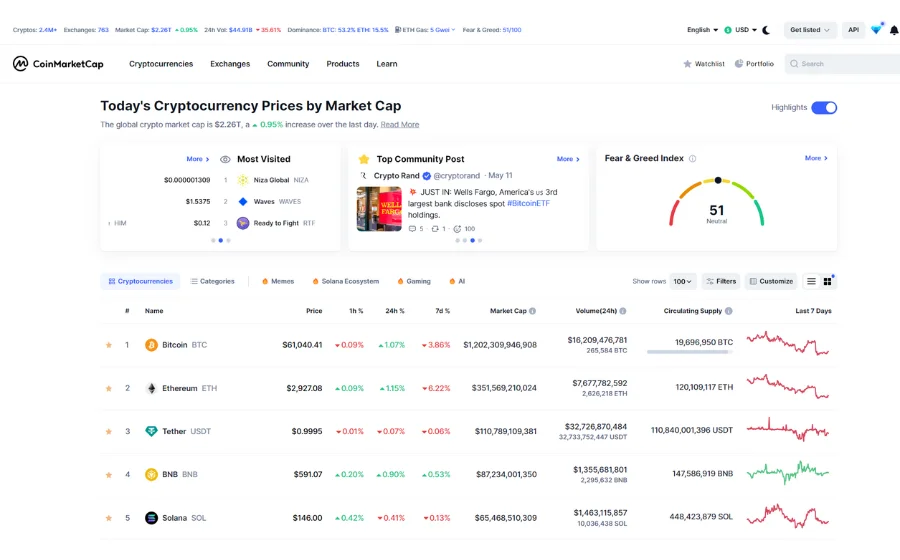Toggle the Ethereum watchlist star
Image resolution: width=900 pixels, height=560 pixels.
(x=108, y=388)
